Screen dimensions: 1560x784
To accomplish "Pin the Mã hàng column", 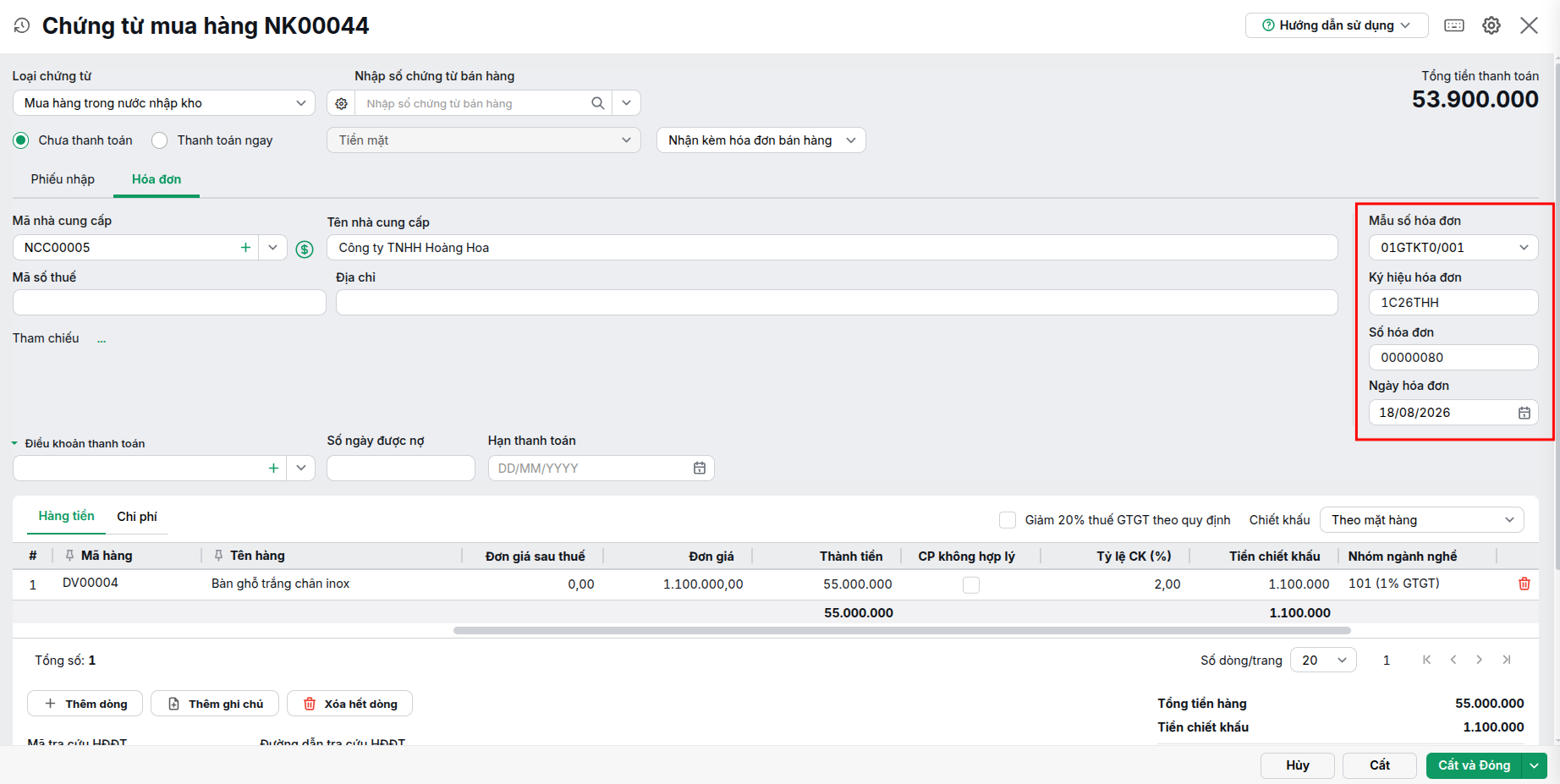I will coord(69,556).
